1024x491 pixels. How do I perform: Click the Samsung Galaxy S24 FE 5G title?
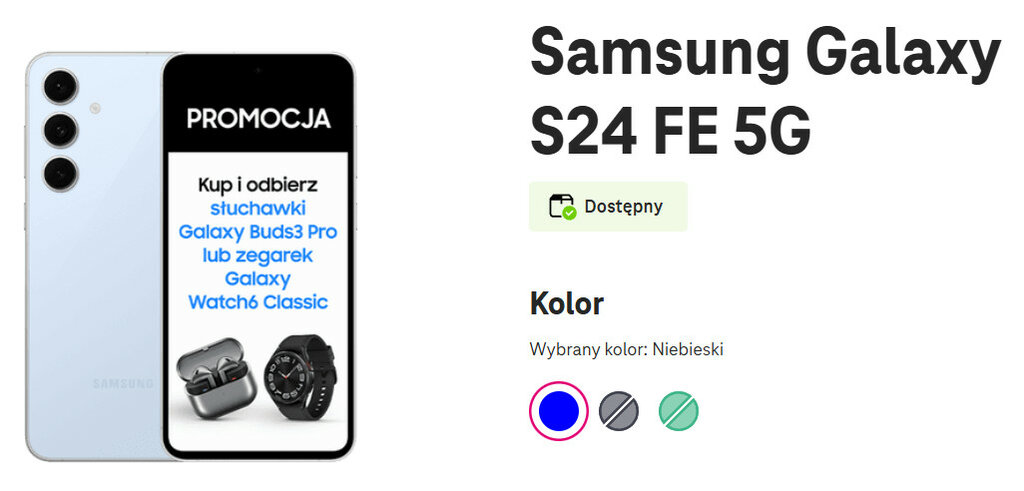click(x=764, y=93)
